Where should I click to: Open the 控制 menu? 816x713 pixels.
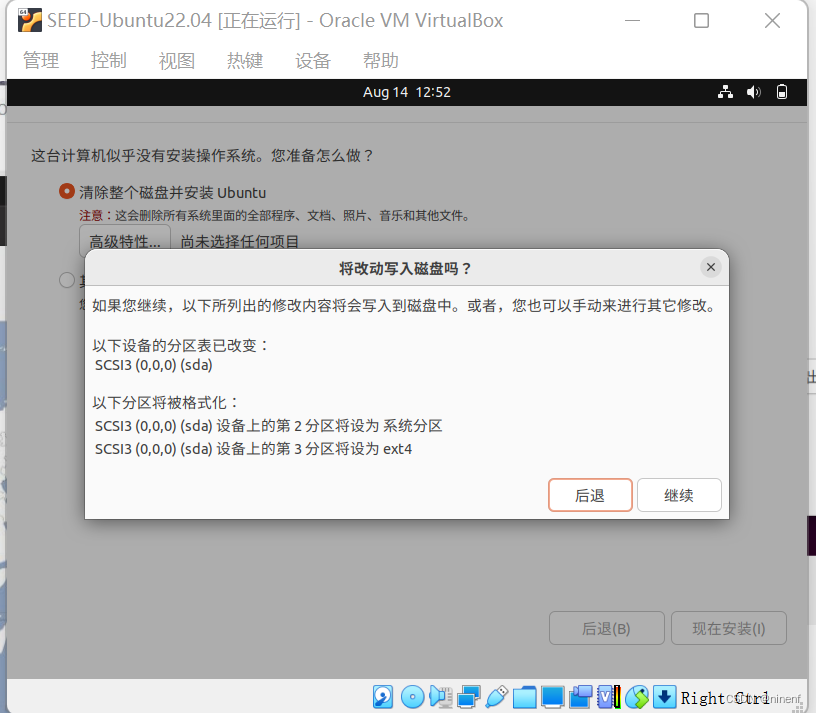(109, 60)
